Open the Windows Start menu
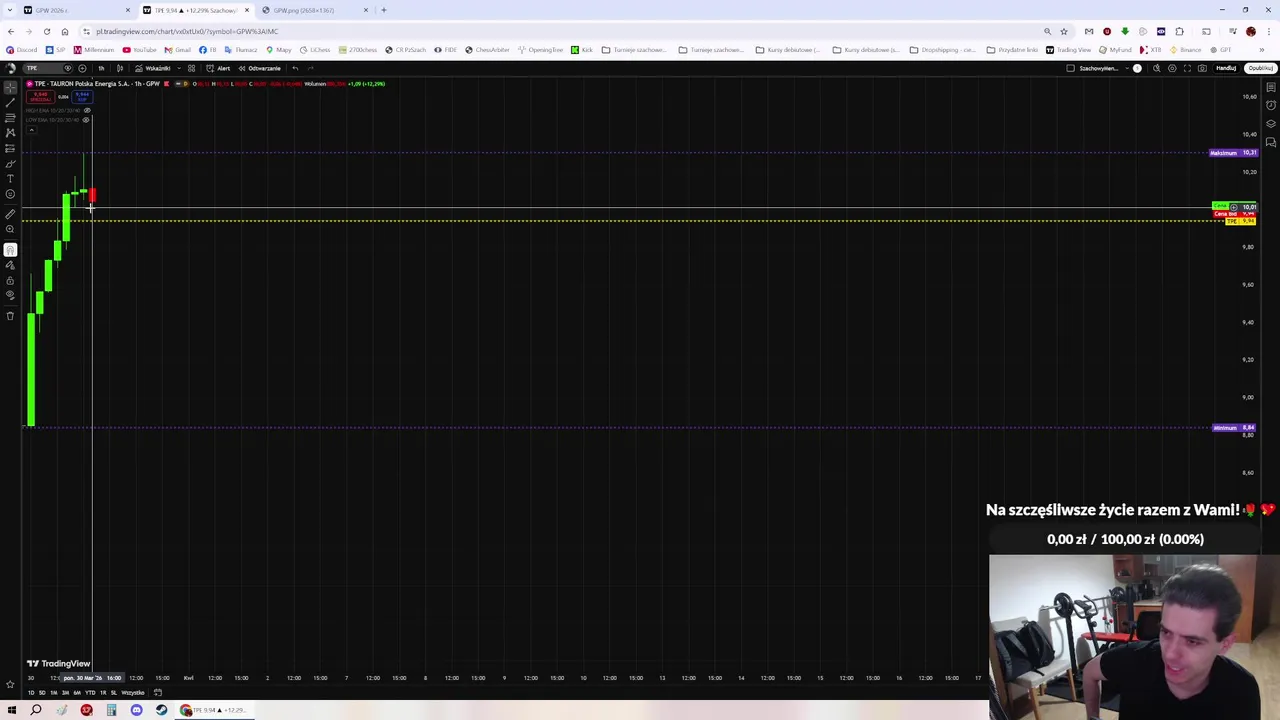This screenshot has height=720, width=1280. [12, 710]
